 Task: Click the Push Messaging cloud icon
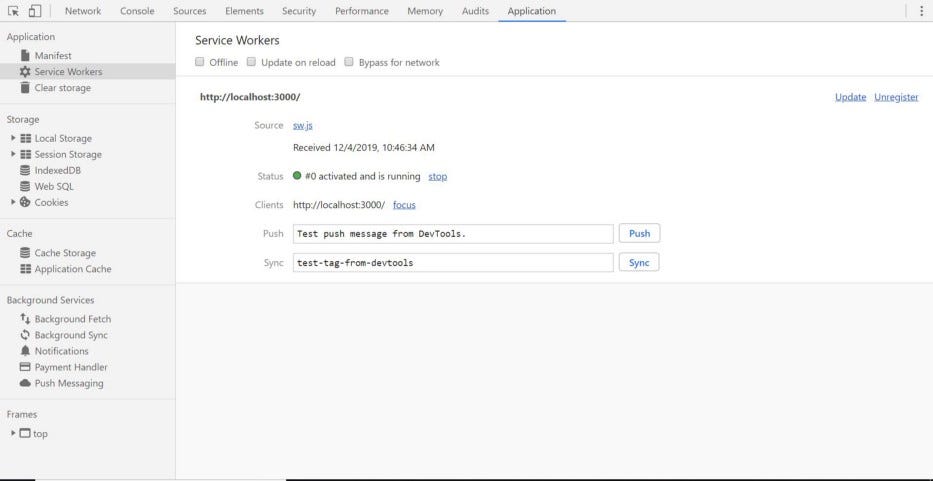click(x=25, y=383)
